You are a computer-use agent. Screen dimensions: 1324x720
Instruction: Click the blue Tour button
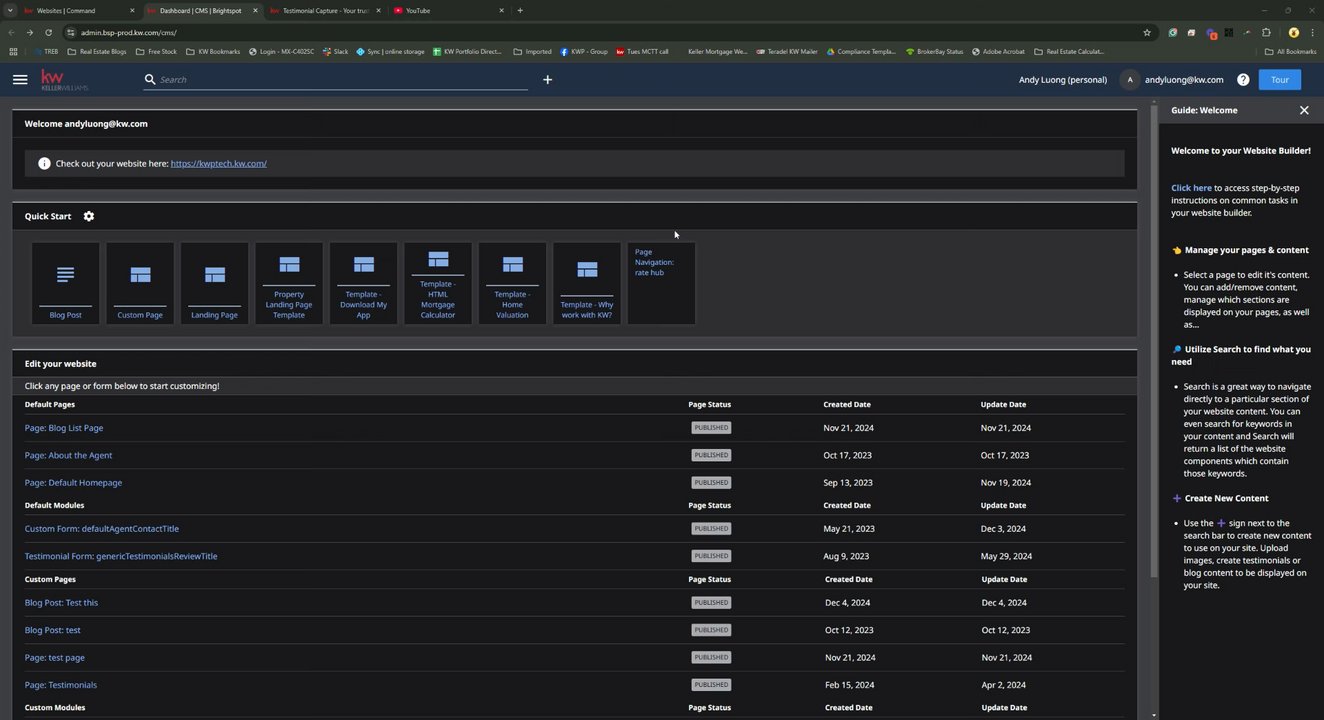pos(1279,79)
